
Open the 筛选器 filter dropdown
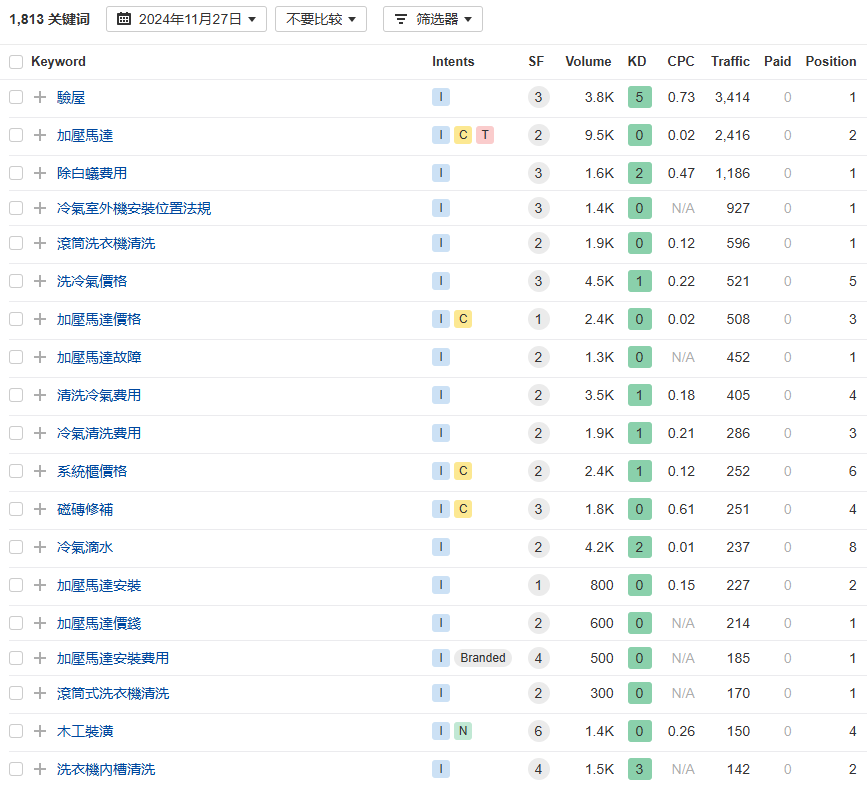(x=432, y=19)
